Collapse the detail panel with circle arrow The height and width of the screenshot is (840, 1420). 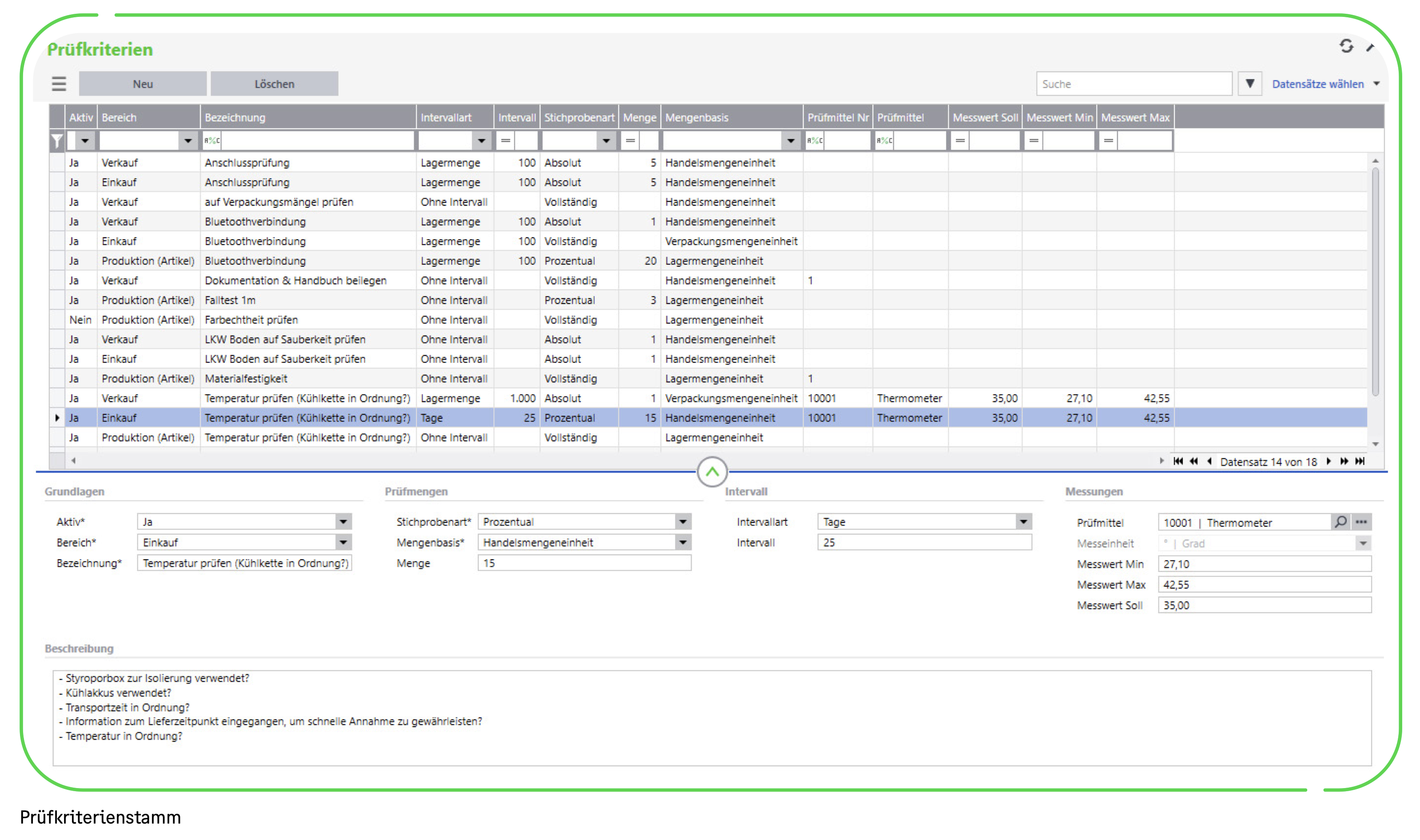pos(712,472)
